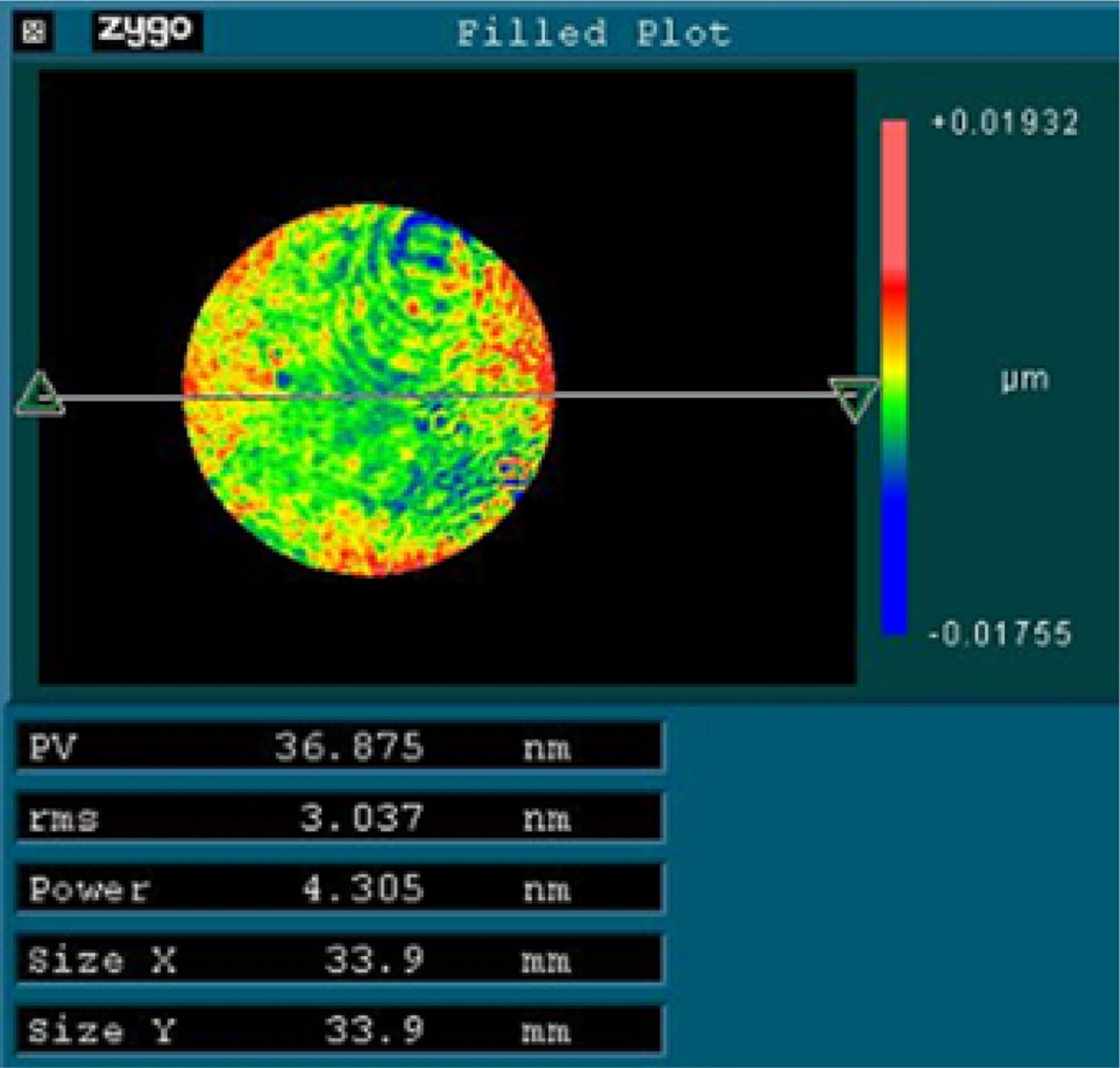Select the PV result box
Screen dimensions: 1120x1068
tap(339, 747)
